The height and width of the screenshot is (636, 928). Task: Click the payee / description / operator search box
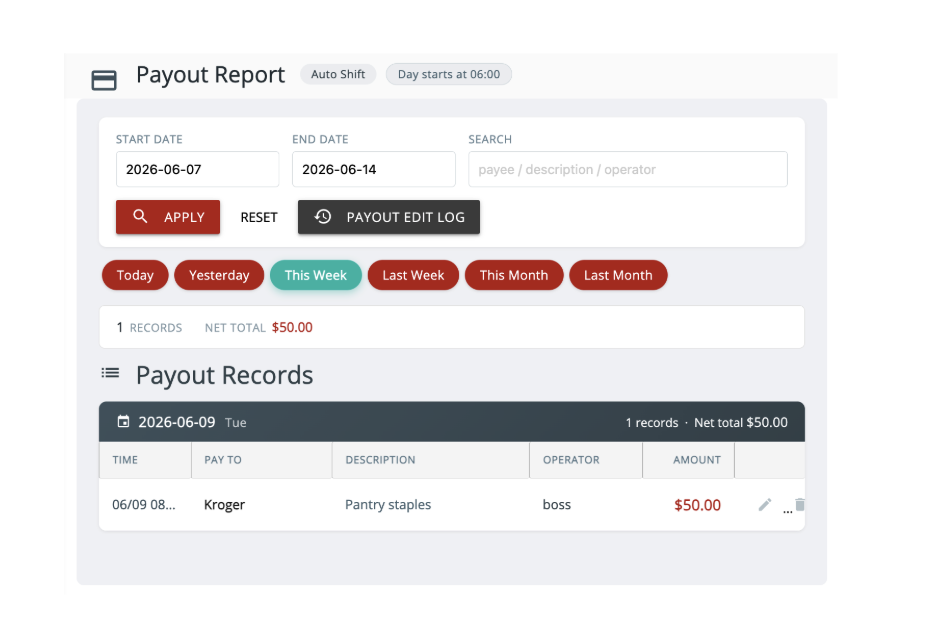pos(627,169)
